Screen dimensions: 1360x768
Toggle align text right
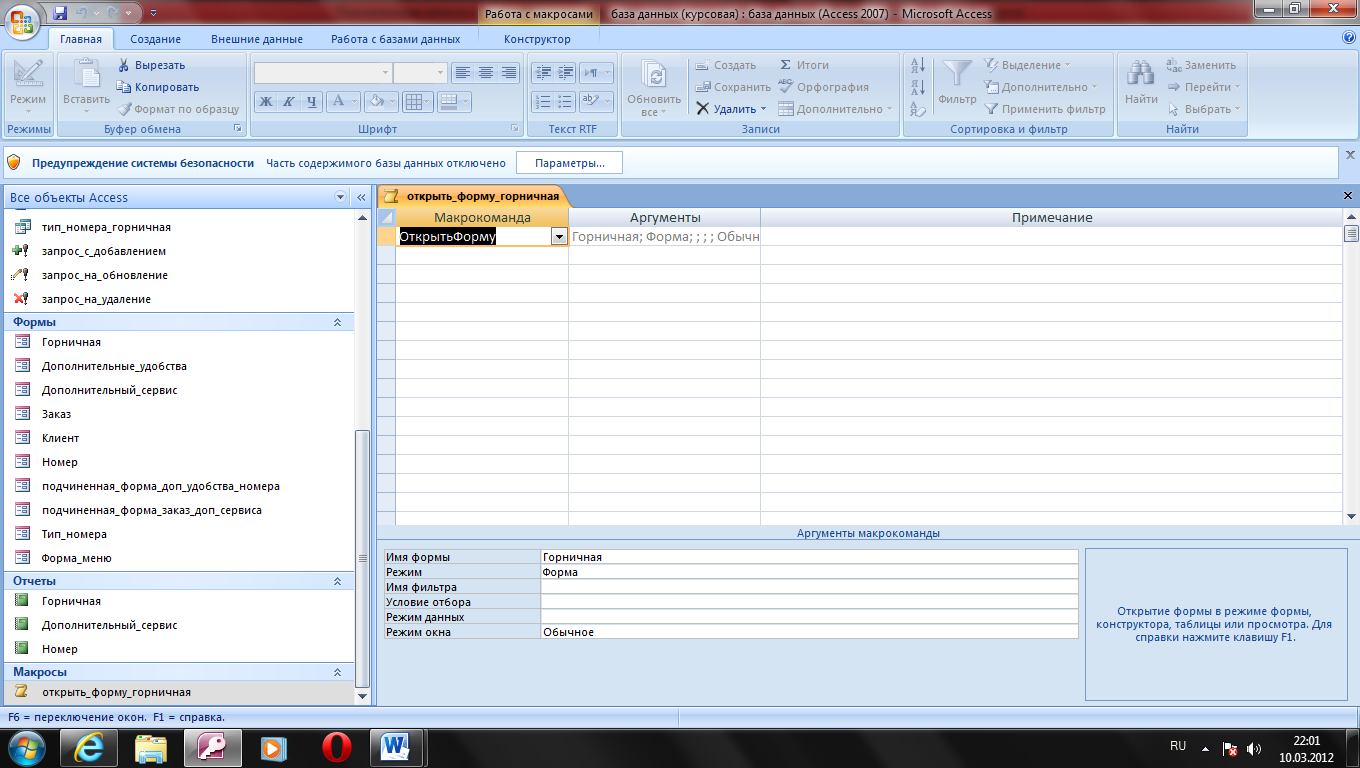coord(509,73)
